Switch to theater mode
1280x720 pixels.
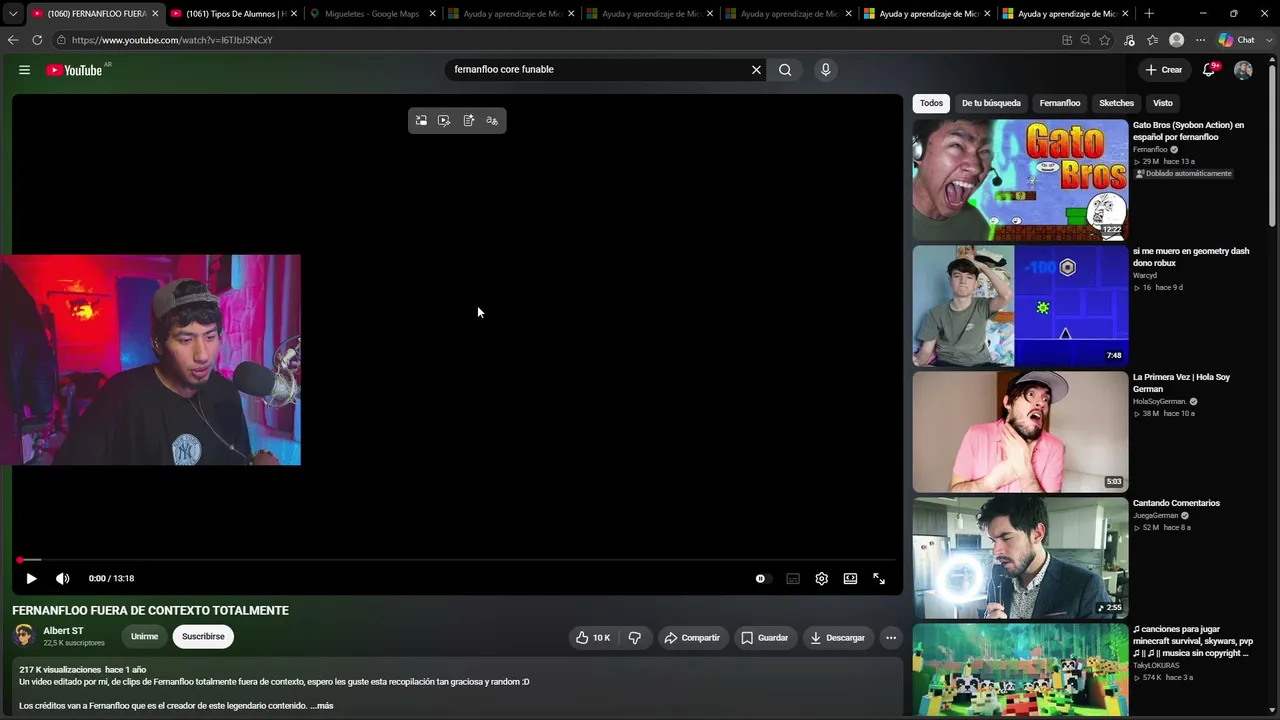pyautogui.click(x=850, y=578)
